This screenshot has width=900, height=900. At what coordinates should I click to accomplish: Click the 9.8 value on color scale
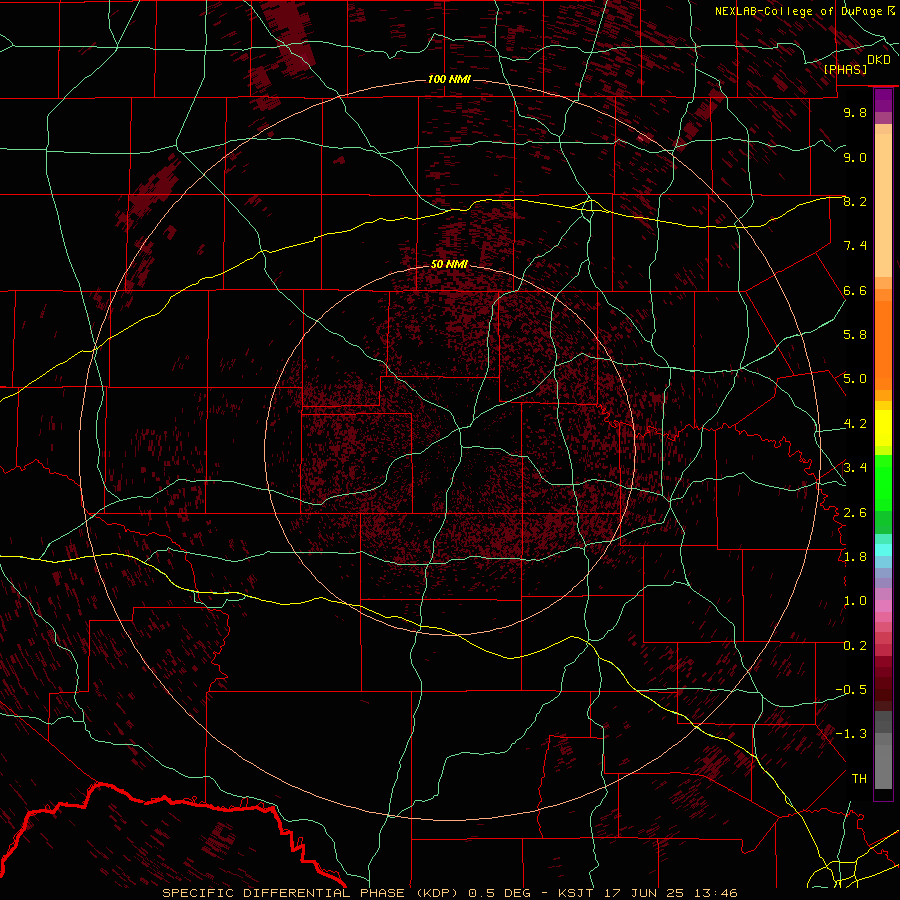point(855,112)
